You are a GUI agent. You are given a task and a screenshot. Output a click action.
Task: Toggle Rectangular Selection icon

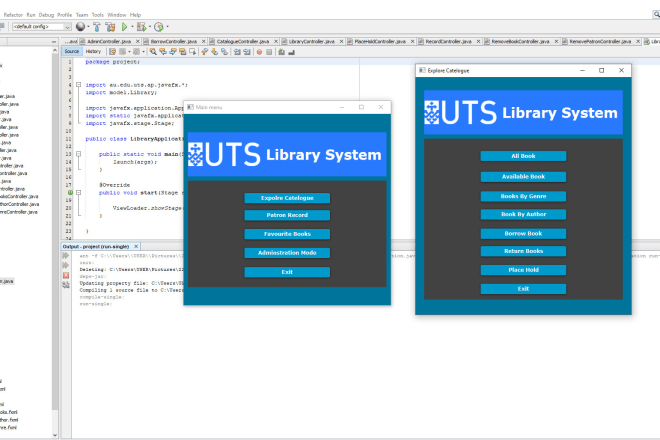click(193, 52)
